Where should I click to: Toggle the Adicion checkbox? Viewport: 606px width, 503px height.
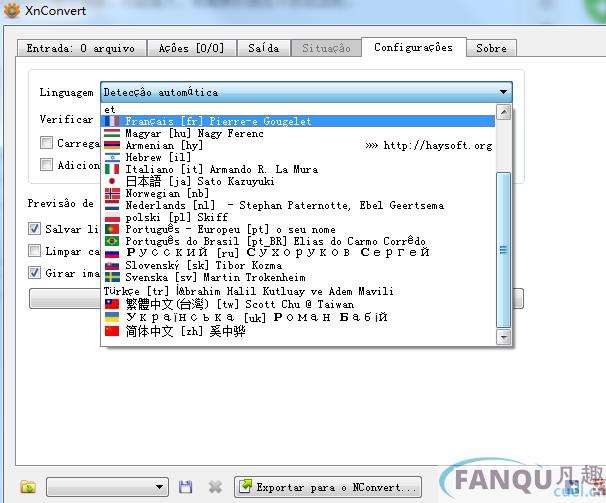click(46, 164)
